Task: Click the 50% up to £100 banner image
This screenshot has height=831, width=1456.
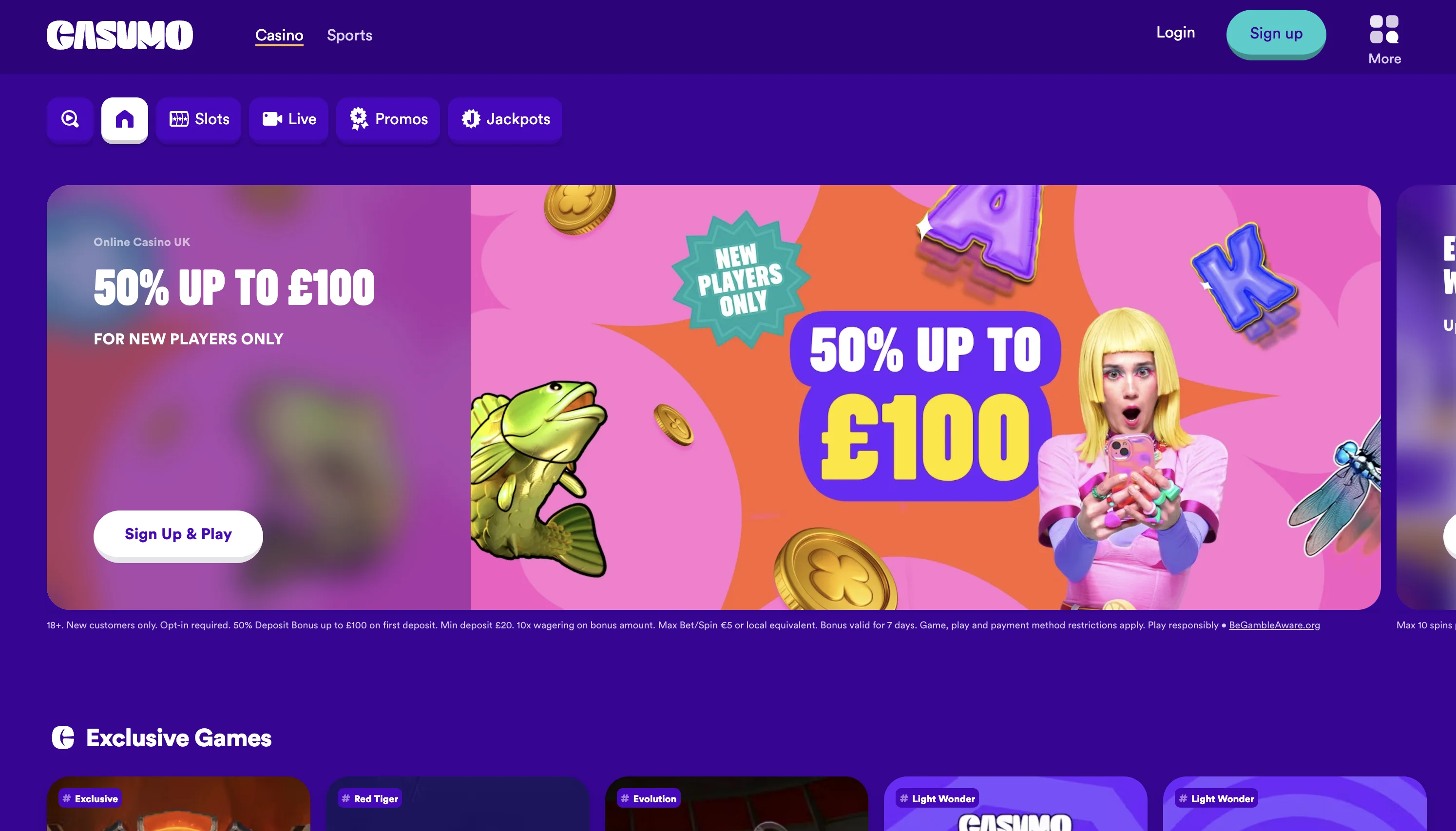Action: tap(925, 397)
